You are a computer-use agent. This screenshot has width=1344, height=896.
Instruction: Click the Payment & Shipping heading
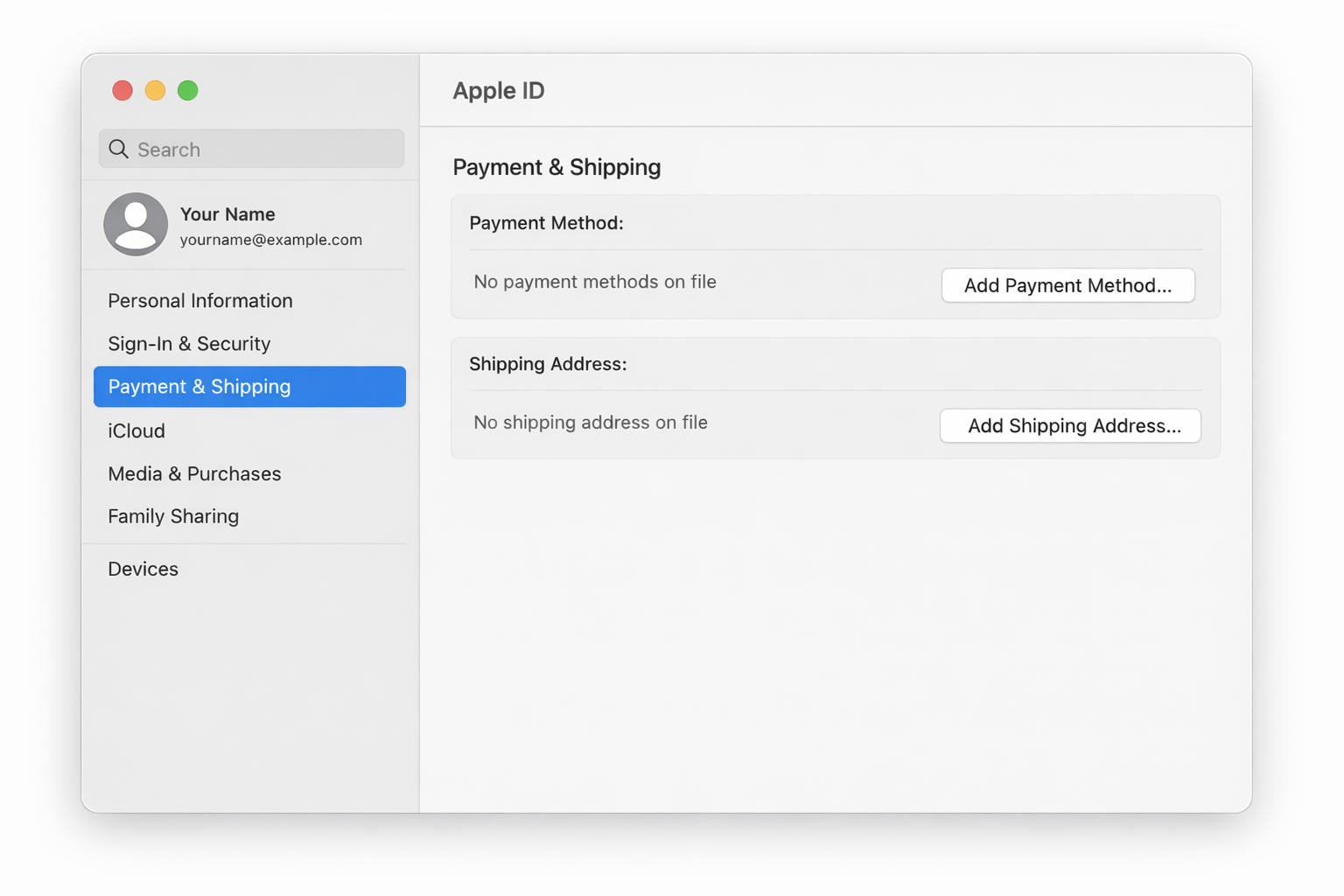556,167
